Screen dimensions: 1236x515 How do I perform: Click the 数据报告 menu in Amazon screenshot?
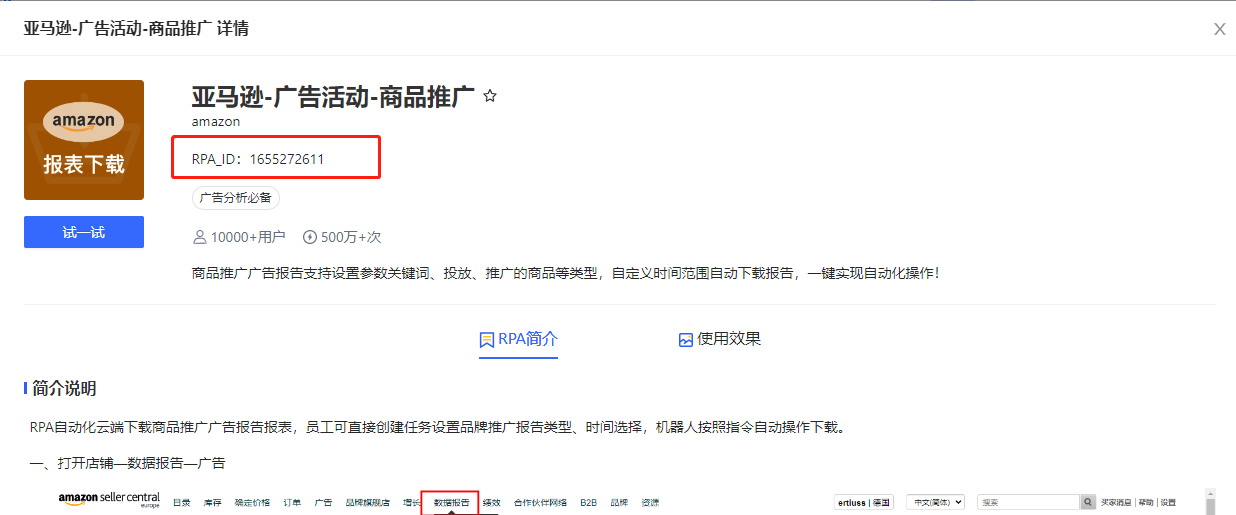450,502
